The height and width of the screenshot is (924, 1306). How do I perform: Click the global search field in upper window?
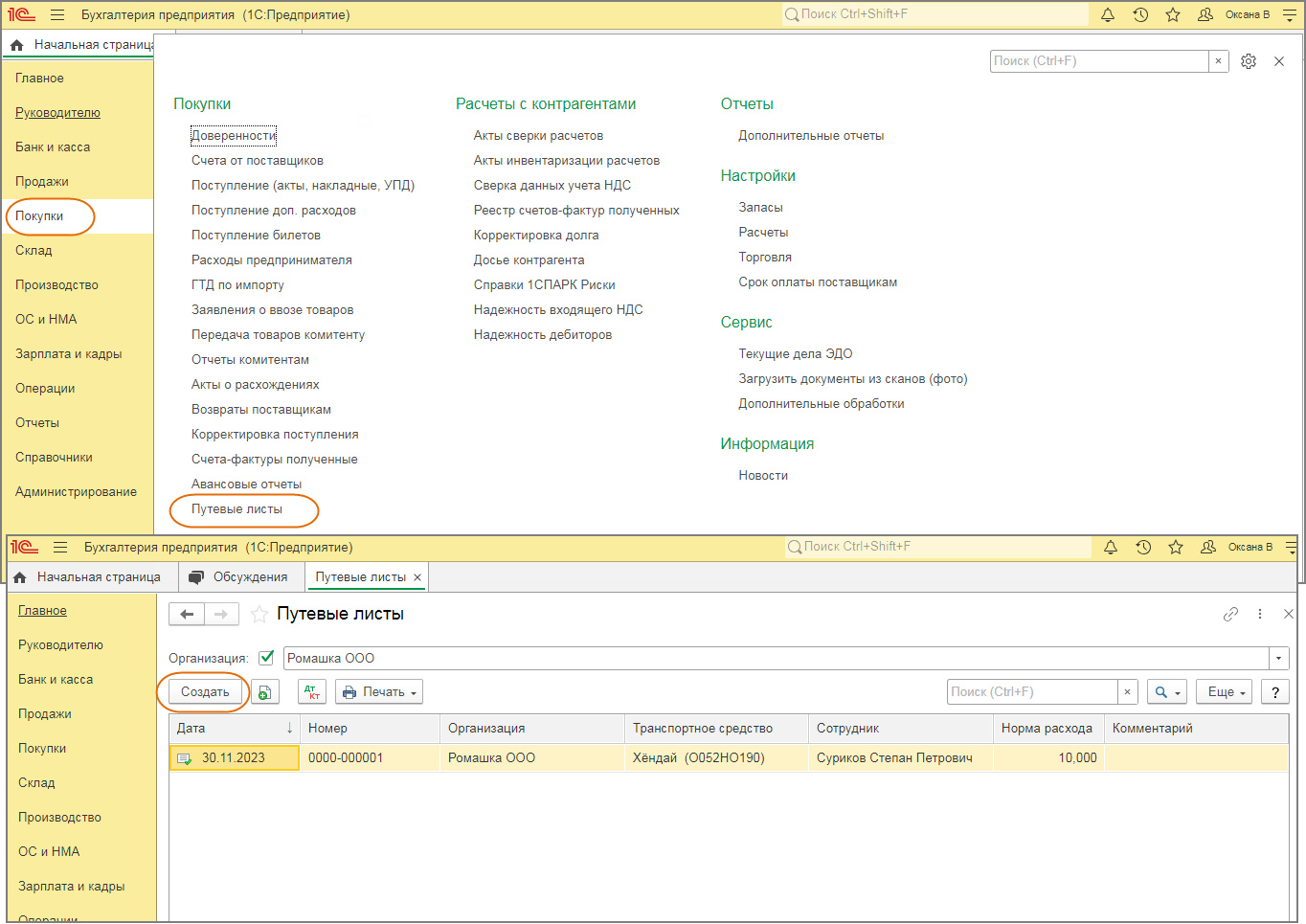935,14
